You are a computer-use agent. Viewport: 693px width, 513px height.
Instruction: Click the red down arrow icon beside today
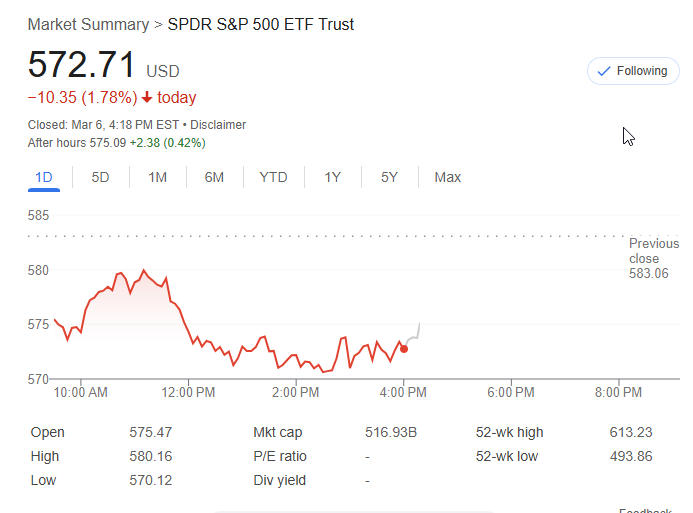point(147,98)
